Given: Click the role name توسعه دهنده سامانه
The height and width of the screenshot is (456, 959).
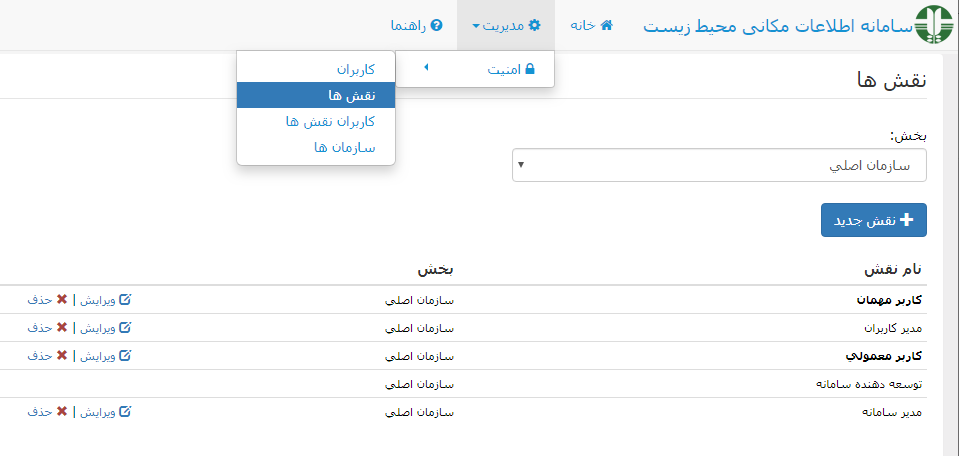Looking at the screenshot, I should coord(868,384).
